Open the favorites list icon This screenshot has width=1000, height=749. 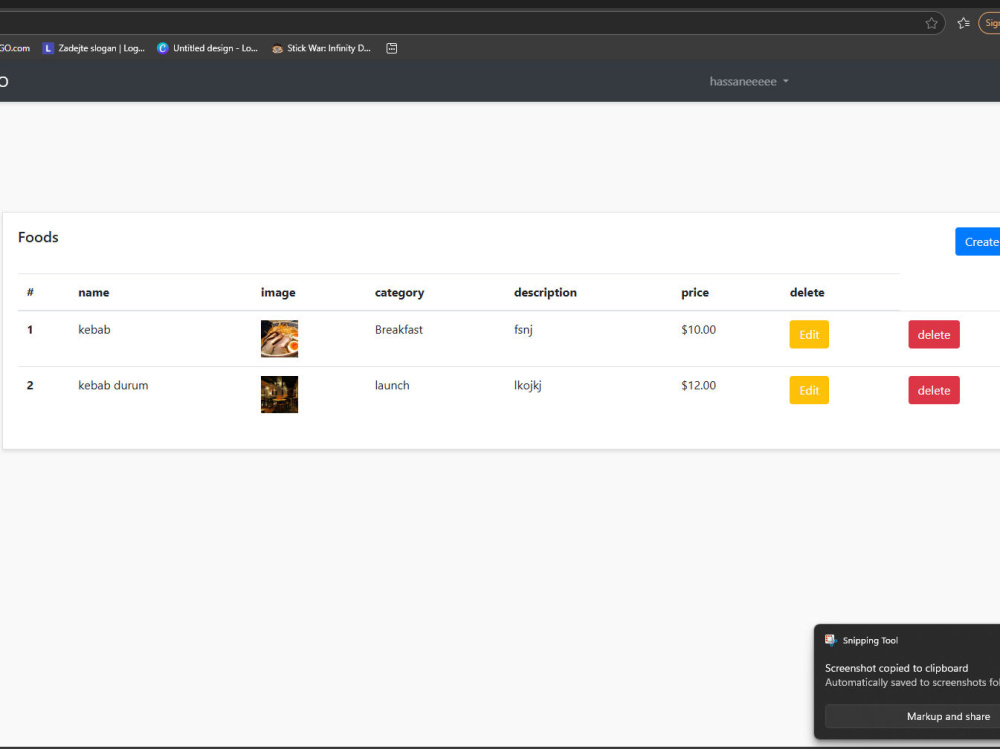(963, 24)
